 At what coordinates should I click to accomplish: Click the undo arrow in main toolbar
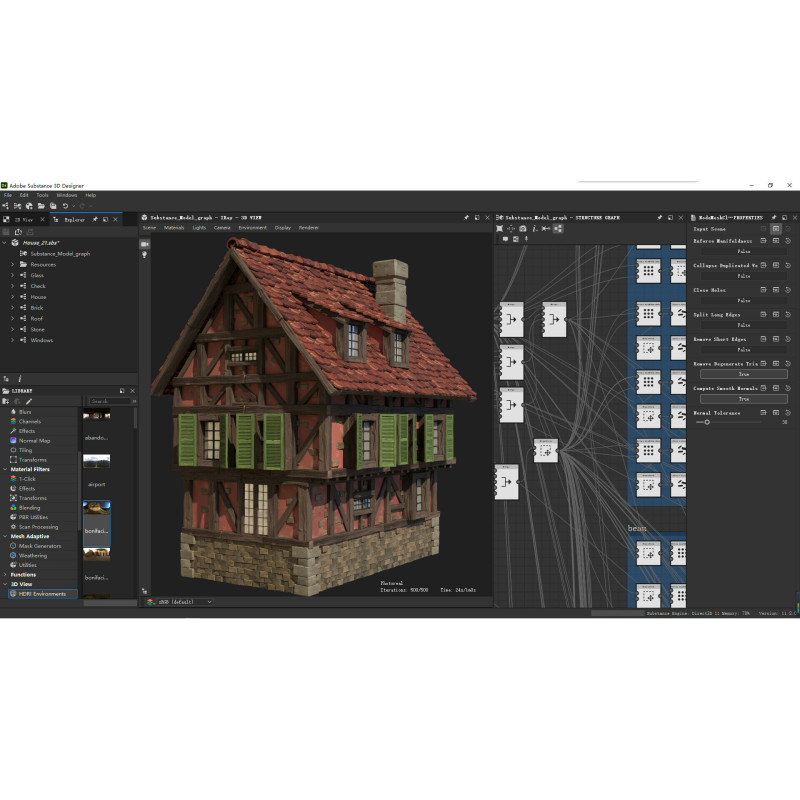(65, 206)
